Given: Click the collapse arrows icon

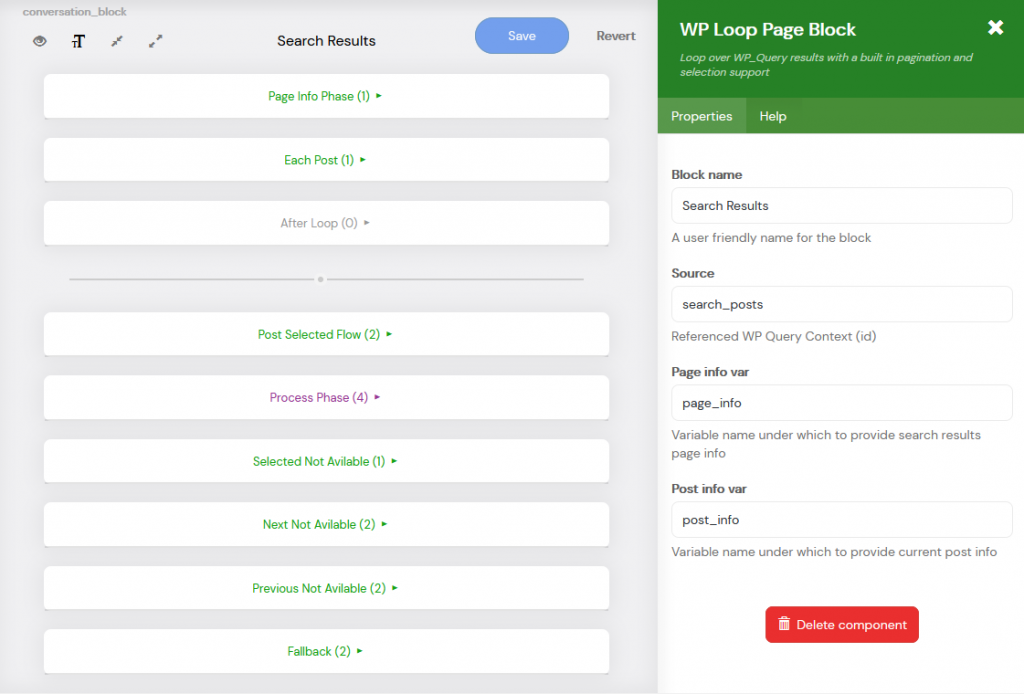Looking at the screenshot, I should pos(117,41).
